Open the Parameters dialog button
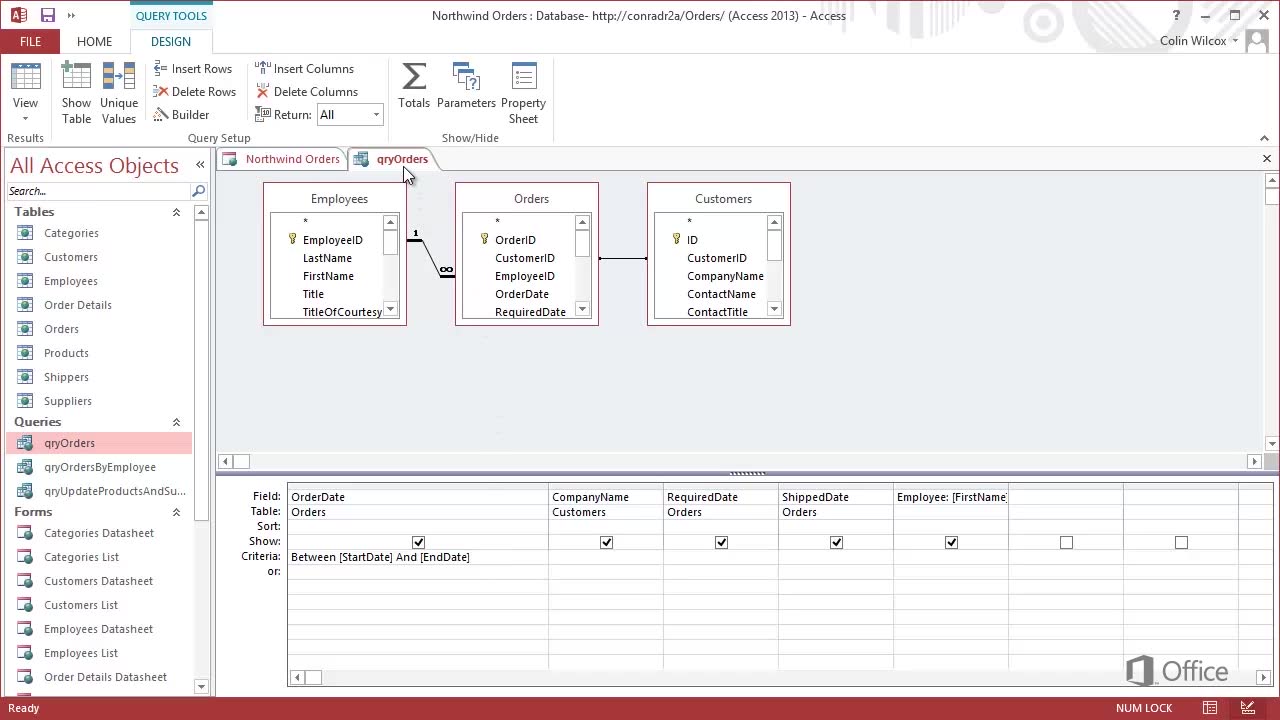This screenshot has width=1280, height=720. [x=466, y=86]
